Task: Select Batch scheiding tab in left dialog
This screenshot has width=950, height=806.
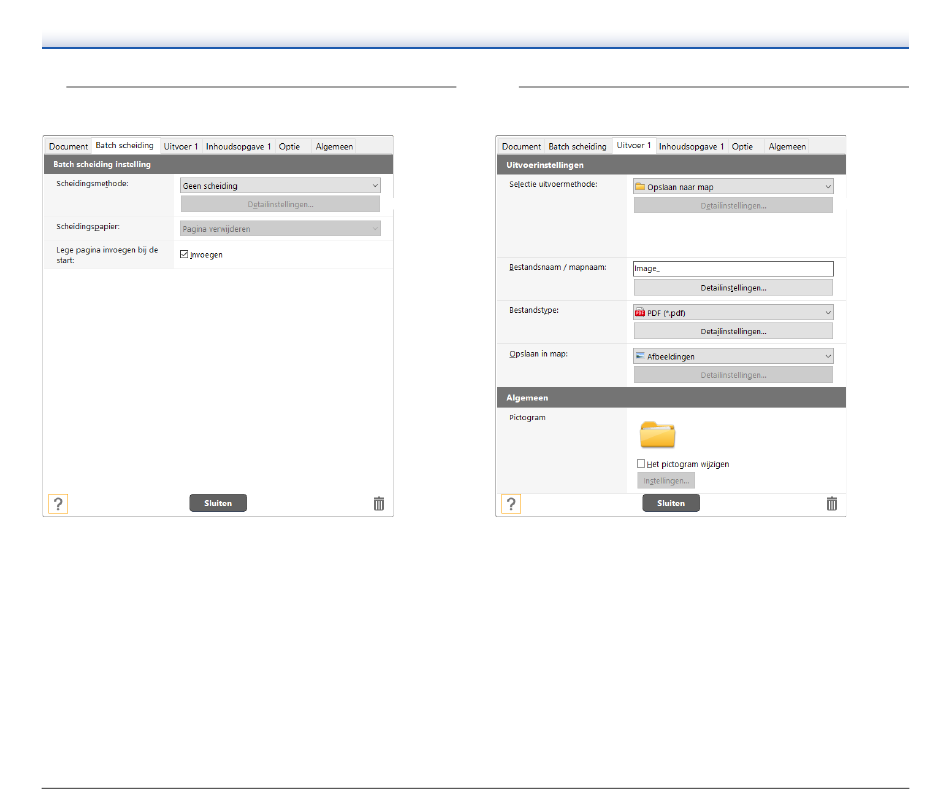Action: pyautogui.click(x=125, y=145)
